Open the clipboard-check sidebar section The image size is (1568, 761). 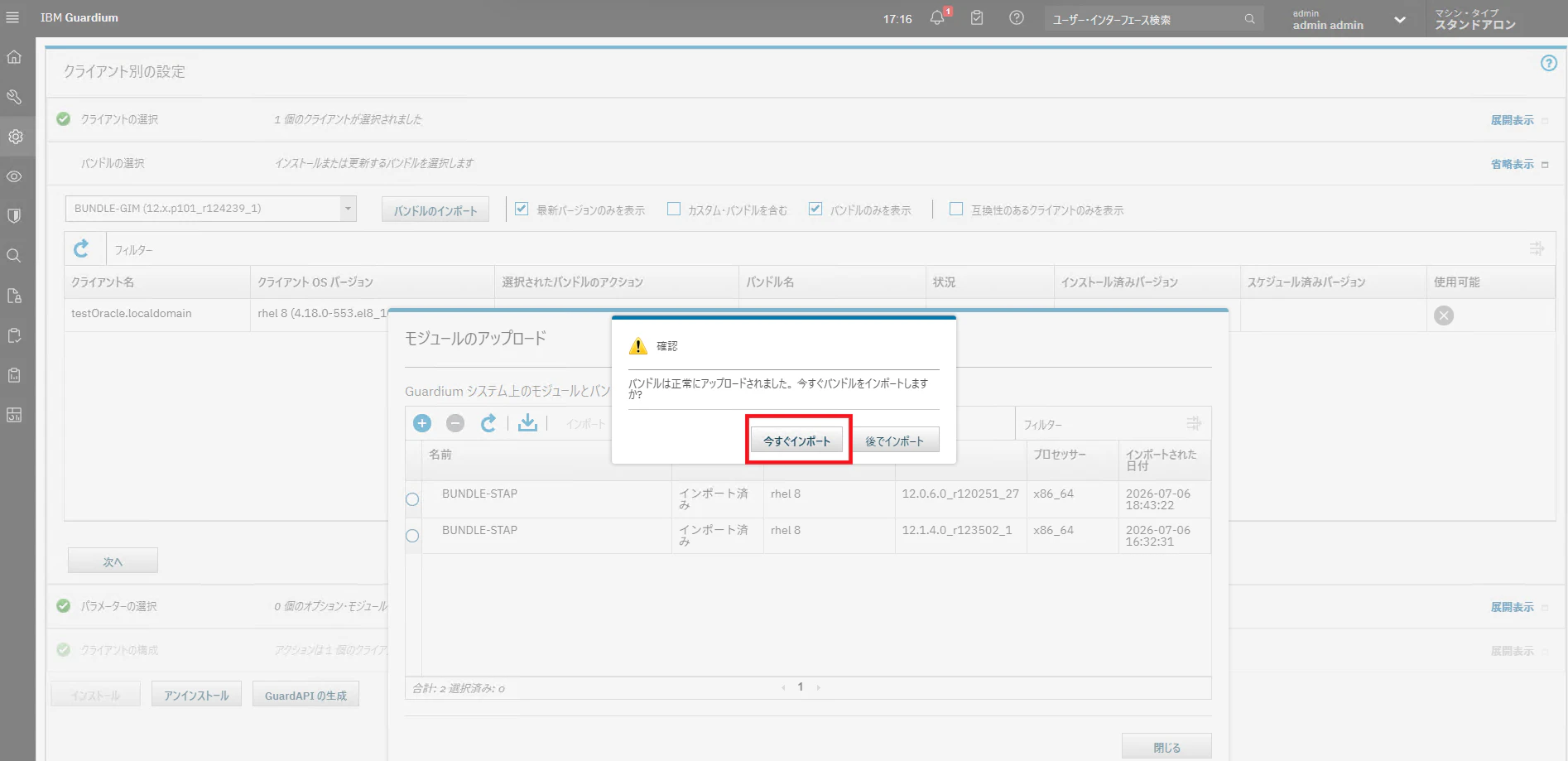tap(14, 335)
